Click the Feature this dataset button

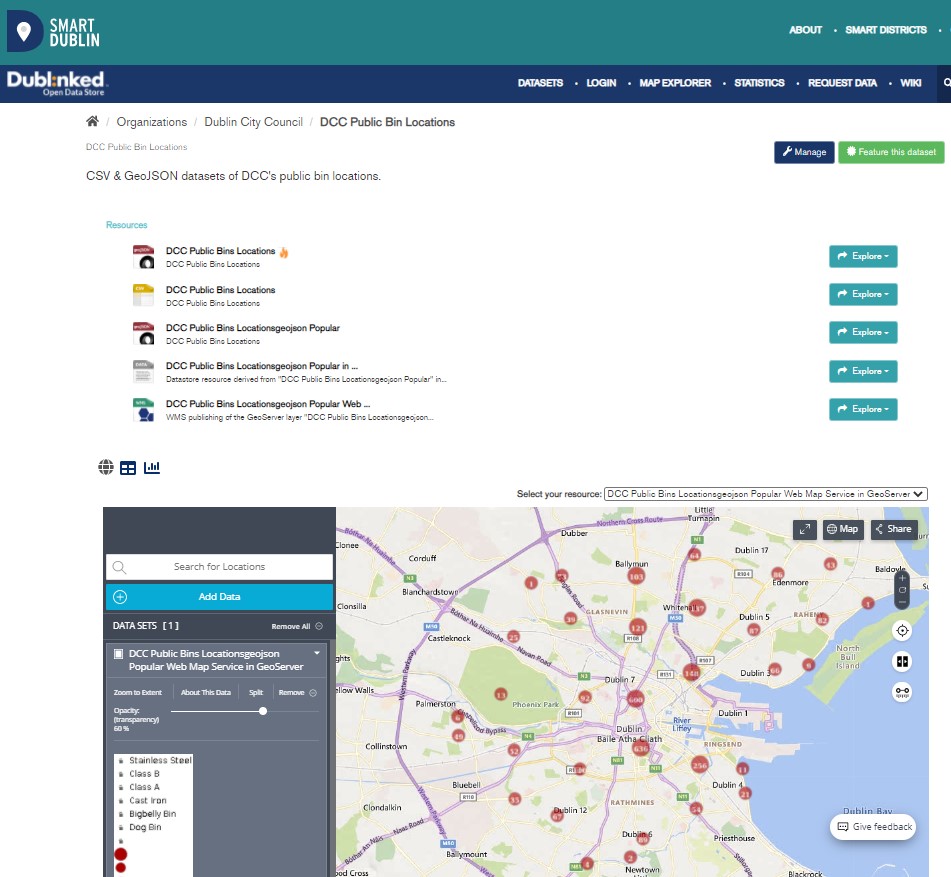[x=890, y=152]
